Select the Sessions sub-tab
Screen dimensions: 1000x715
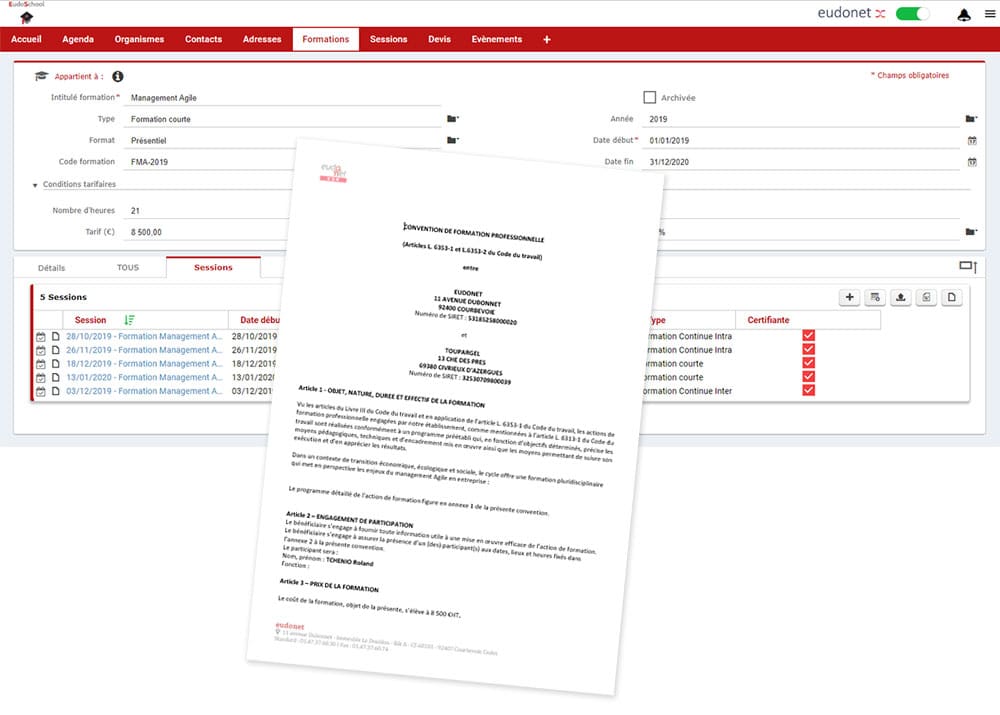[213, 267]
